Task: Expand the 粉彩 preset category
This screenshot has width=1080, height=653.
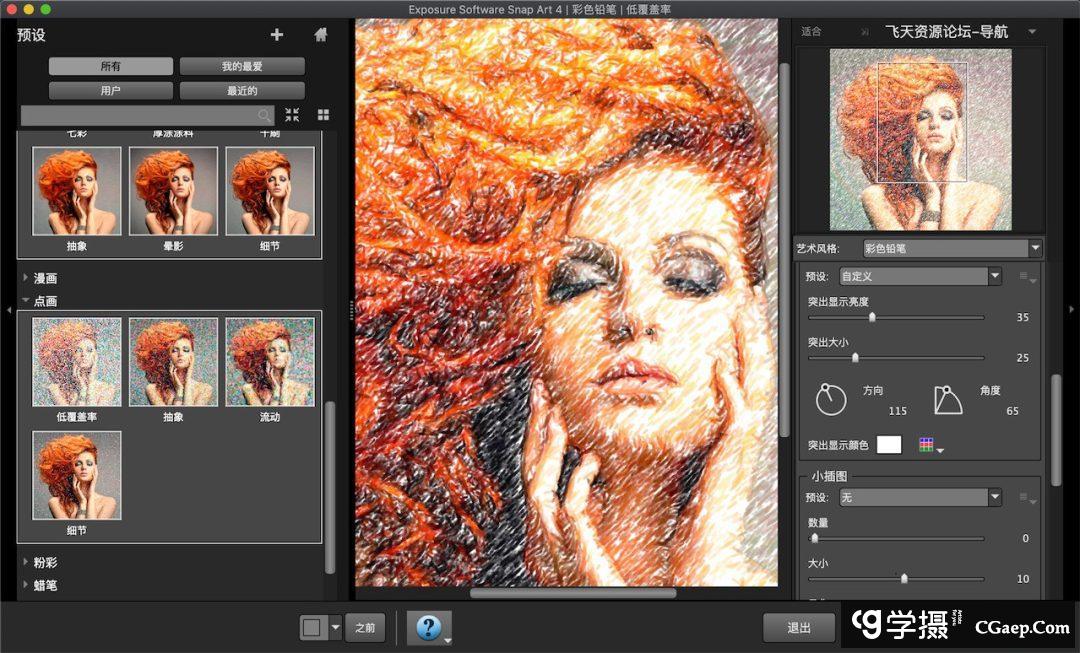Action: click(26, 563)
